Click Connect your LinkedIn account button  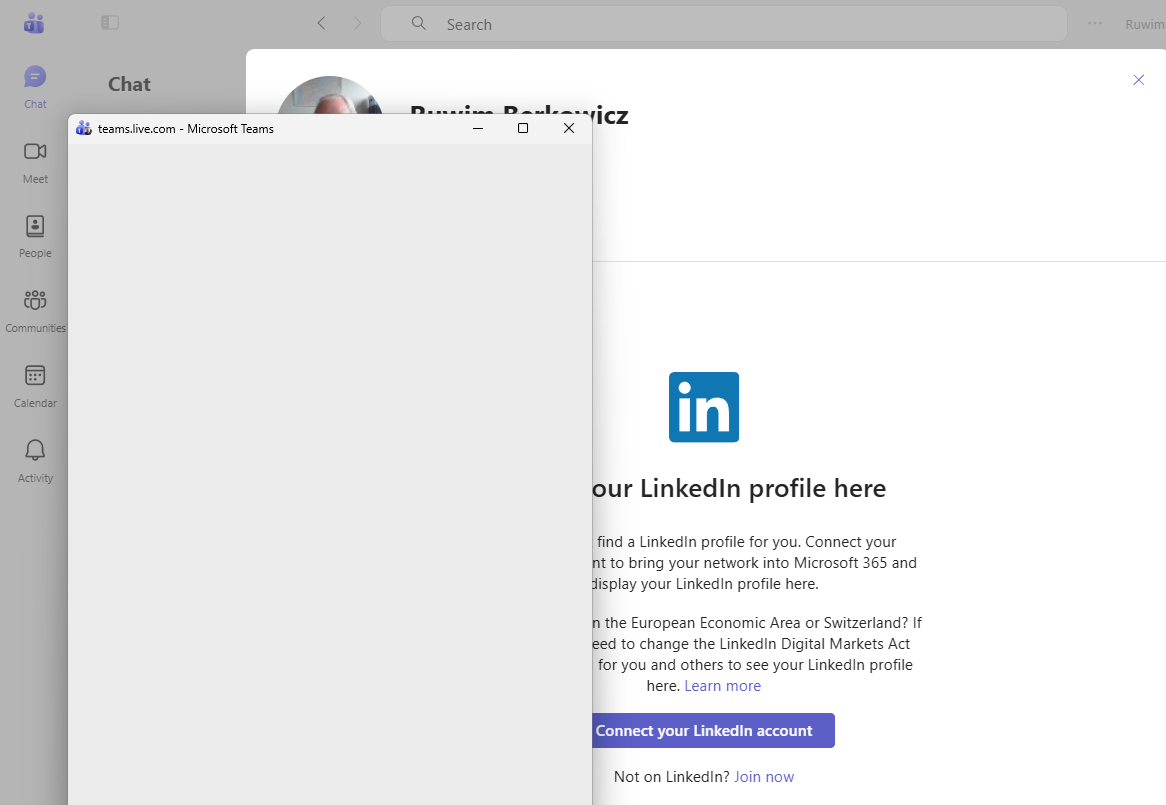click(x=713, y=731)
